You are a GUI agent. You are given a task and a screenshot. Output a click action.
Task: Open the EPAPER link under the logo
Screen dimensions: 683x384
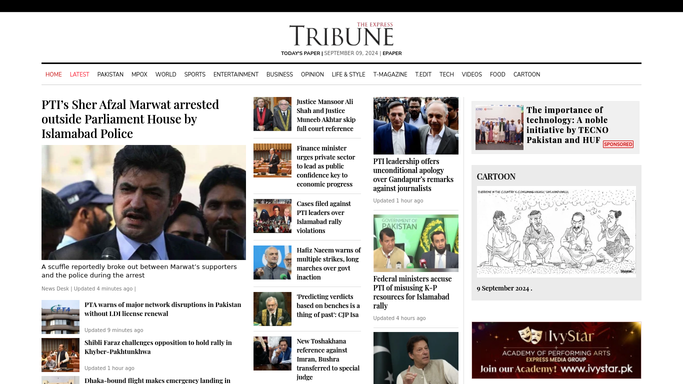[392, 53]
